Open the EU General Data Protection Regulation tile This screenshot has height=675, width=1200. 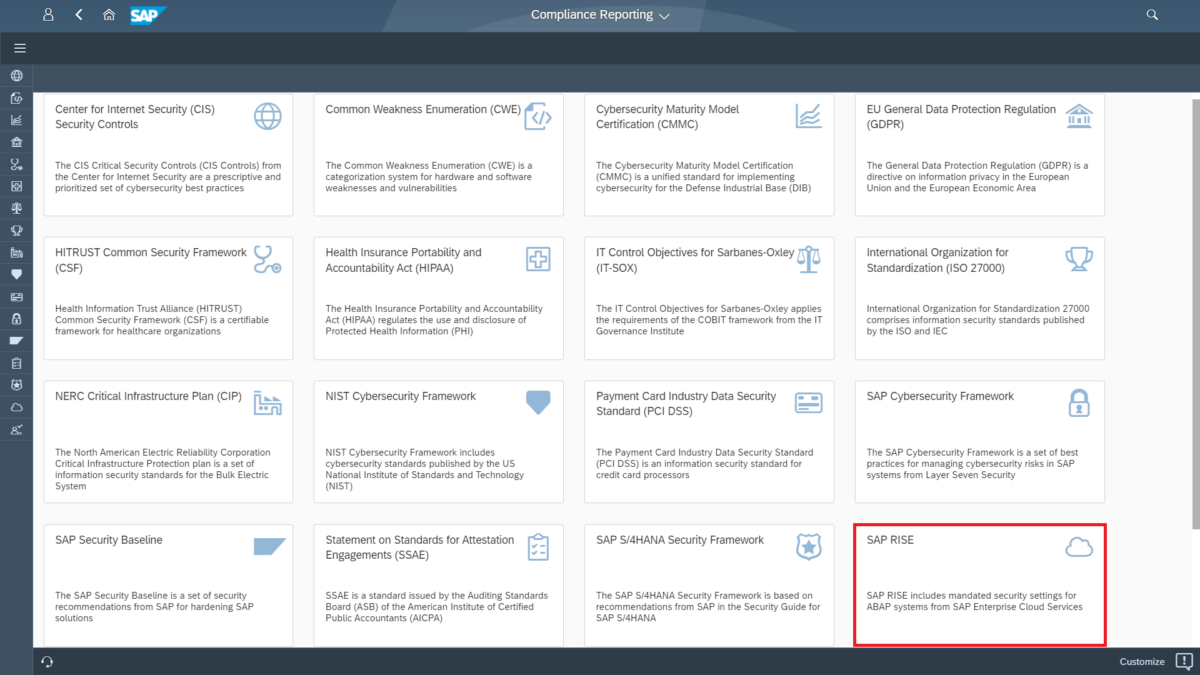979,154
